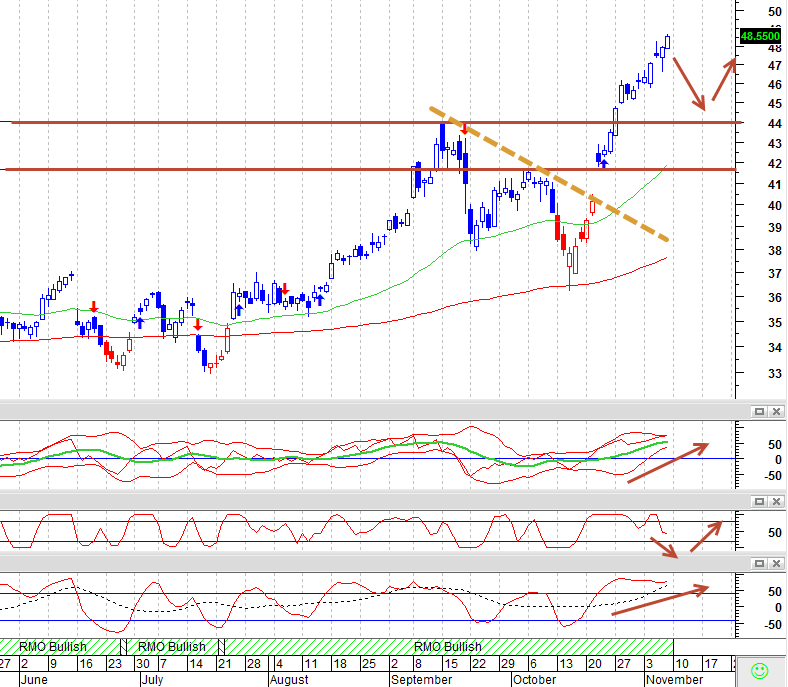Click the green smiley face icon
This screenshot has height=687, width=788.
pyautogui.click(x=759, y=670)
